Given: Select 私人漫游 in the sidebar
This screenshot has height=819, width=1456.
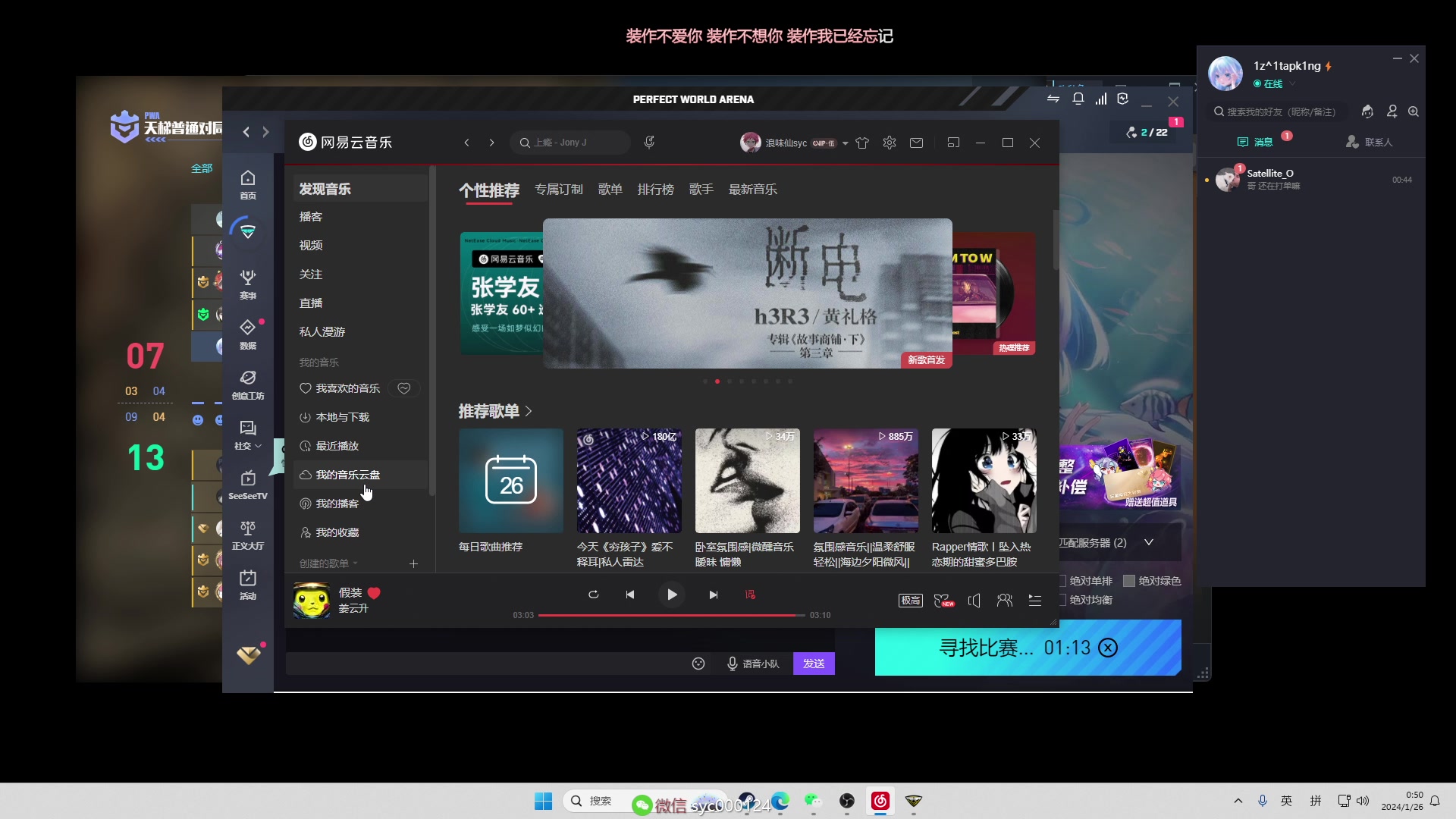Looking at the screenshot, I should 361,331.
